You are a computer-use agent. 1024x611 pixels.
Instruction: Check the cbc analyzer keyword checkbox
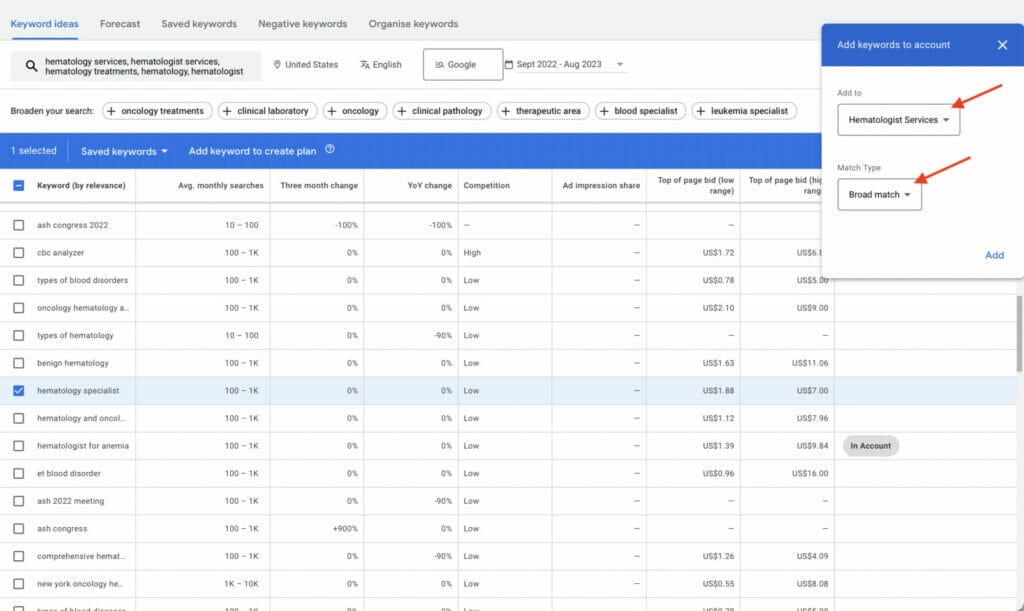[x=19, y=253]
